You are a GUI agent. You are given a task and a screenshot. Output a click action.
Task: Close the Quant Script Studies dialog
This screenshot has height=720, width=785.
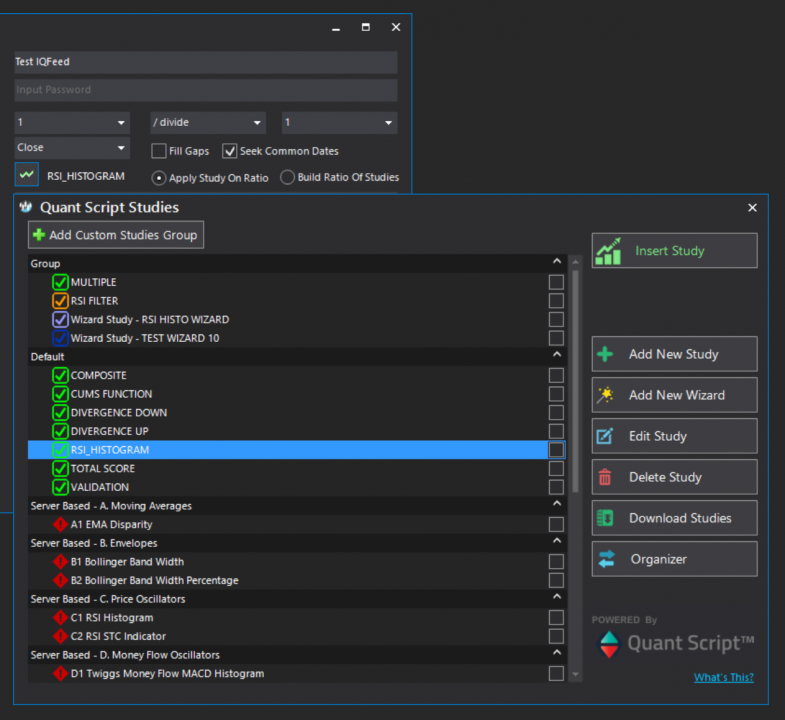(x=752, y=207)
